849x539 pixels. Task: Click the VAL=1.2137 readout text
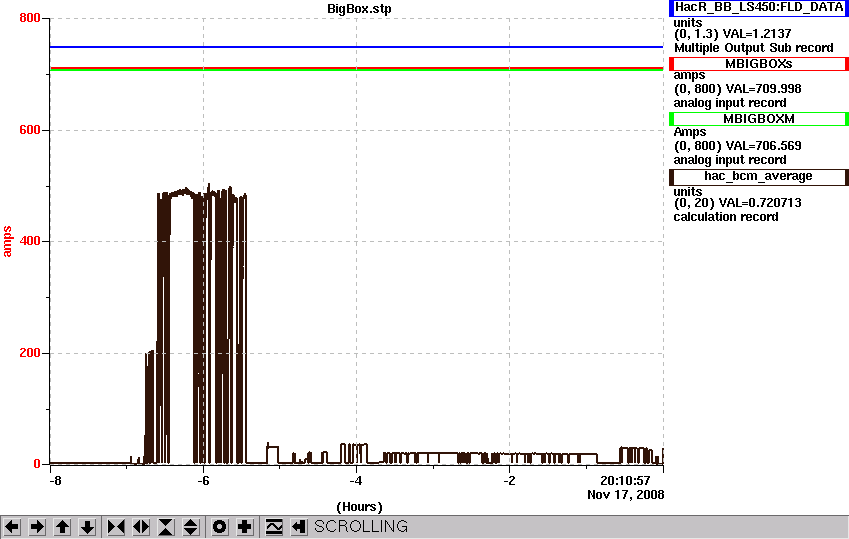click(757, 34)
